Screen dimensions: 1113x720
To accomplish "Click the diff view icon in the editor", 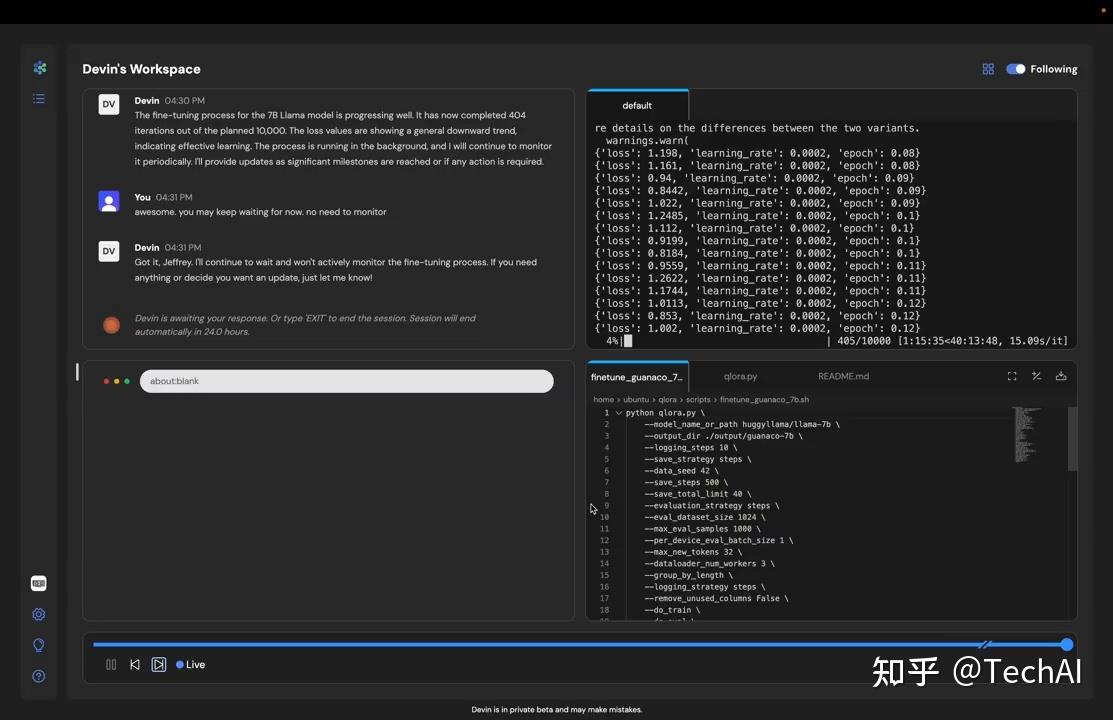I will (x=1036, y=376).
